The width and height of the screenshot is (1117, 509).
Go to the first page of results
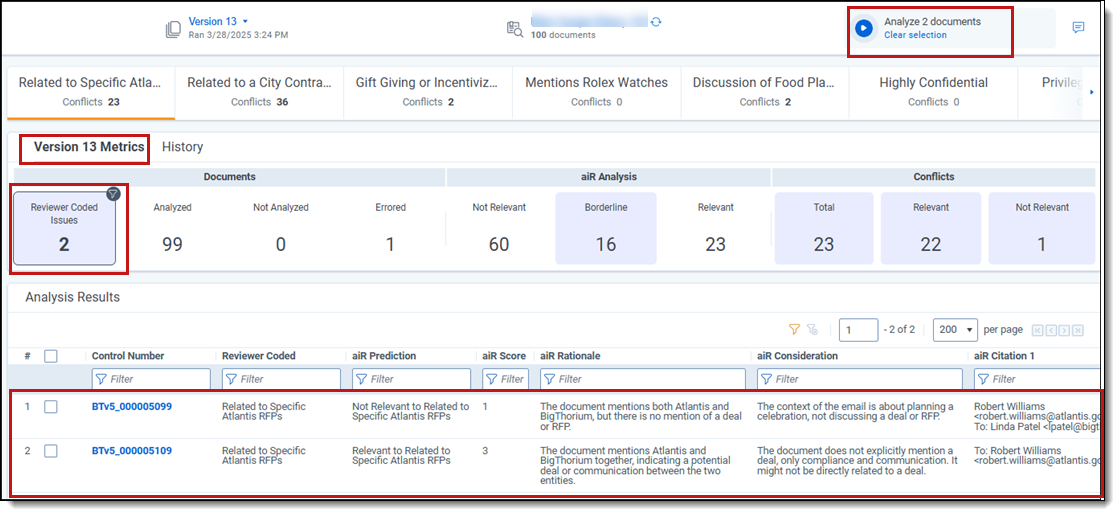point(1037,330)
